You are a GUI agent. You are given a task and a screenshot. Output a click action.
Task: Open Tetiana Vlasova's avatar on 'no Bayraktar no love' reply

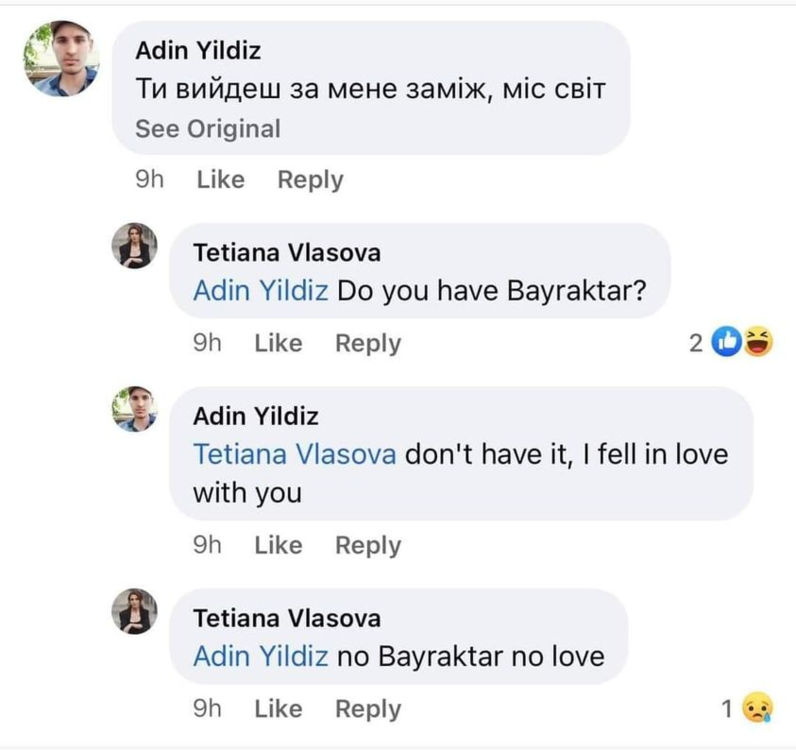point(133,611)
